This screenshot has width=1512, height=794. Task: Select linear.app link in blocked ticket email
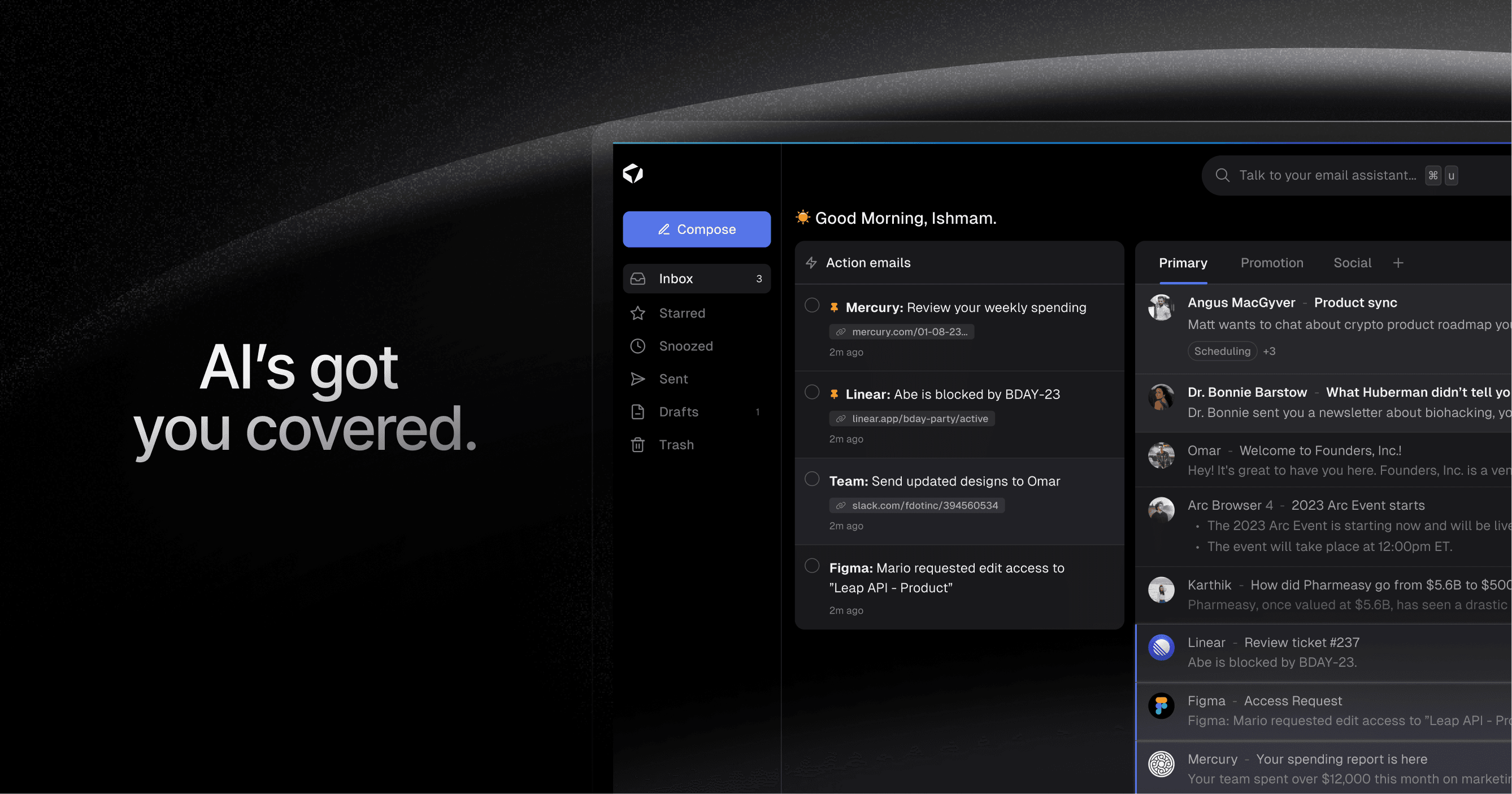point(912,418)
